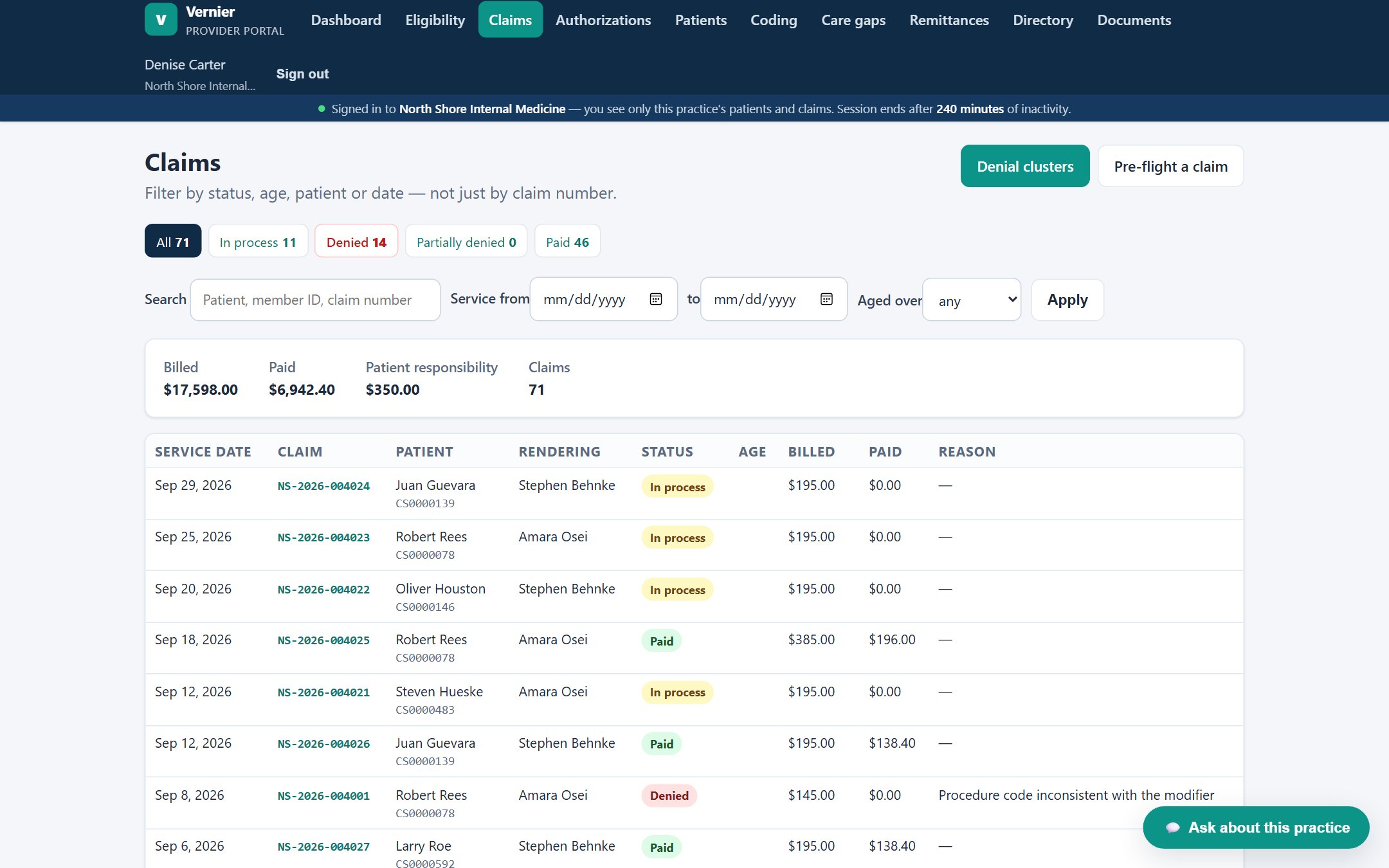1389x868 pixels.
Task: Click chat bubble in Ask about this practice
Action: [1172, 827]
